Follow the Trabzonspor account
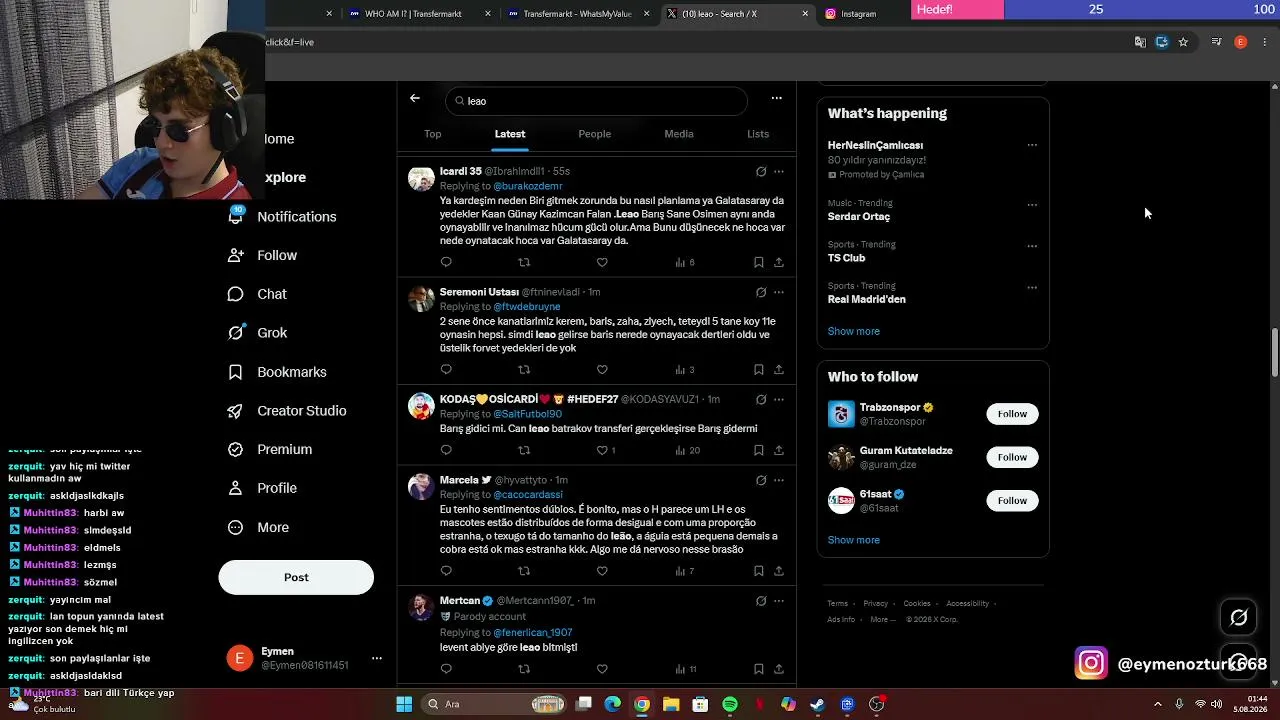1280x720 pixels. (x=1012, y=414)
